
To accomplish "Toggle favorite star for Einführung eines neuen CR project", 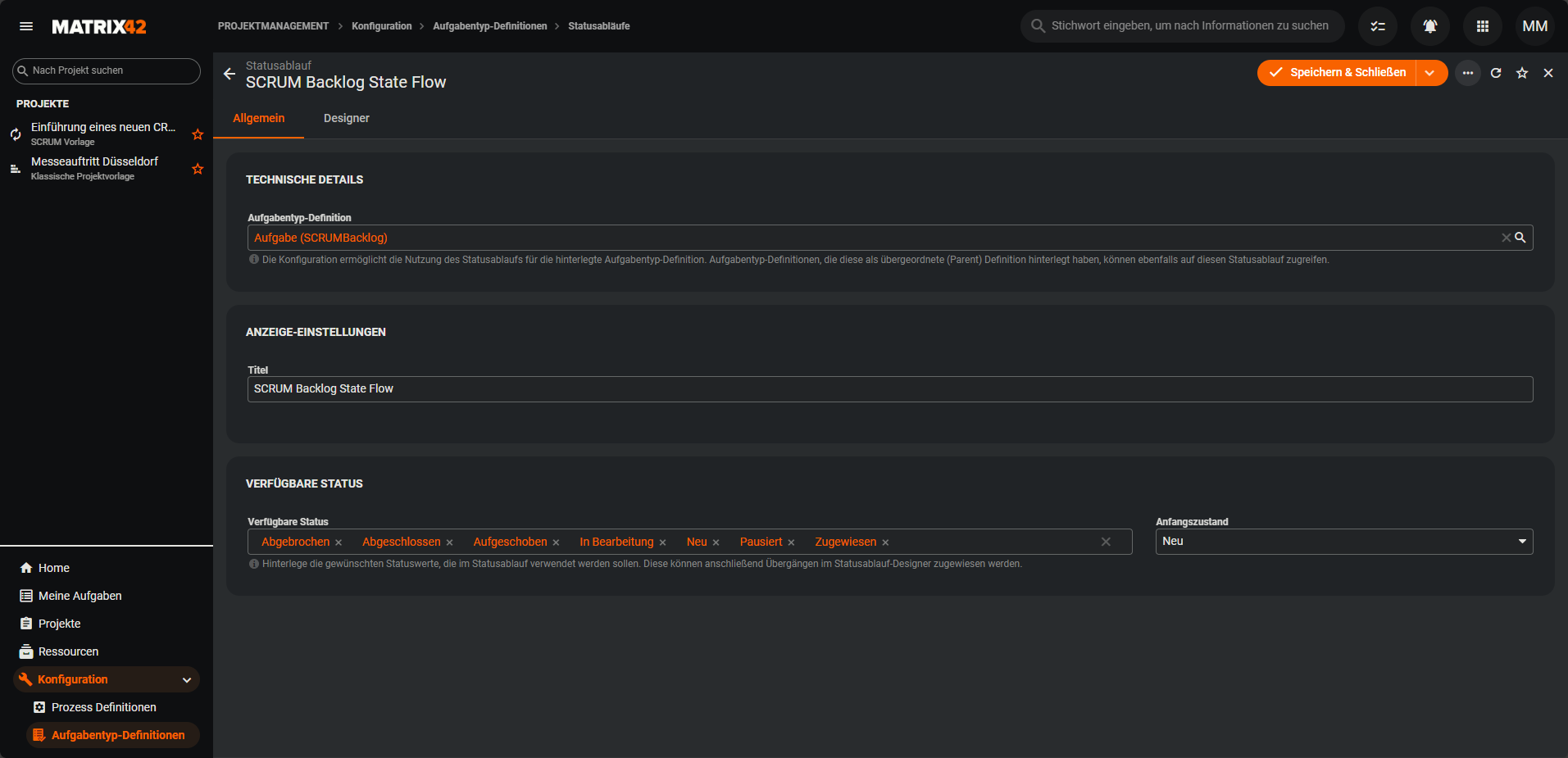I will (198, 134).
